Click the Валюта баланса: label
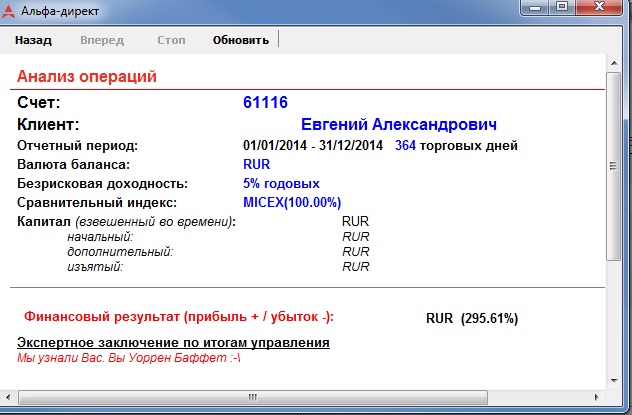The width and height of the screenshot is (632, 415). coord(73,164)
